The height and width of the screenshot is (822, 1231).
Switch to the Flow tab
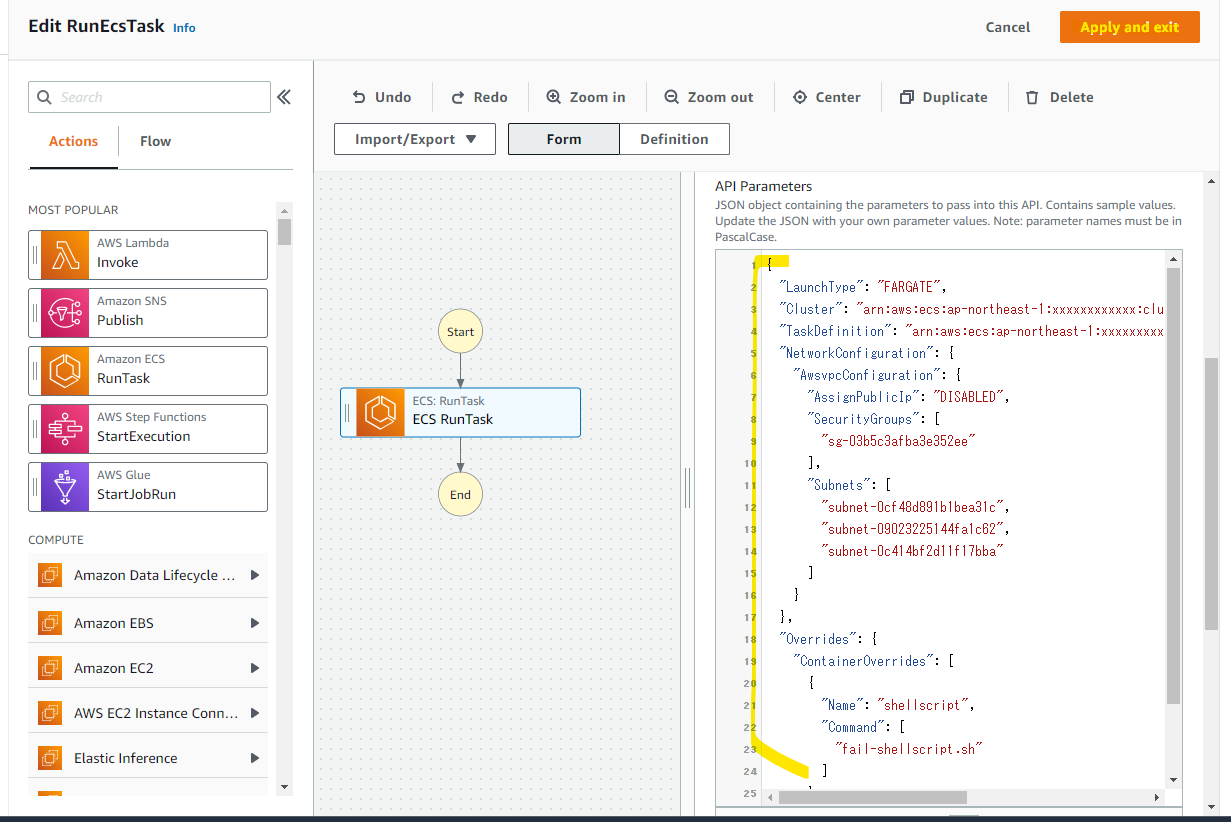[x=155, y=141]
